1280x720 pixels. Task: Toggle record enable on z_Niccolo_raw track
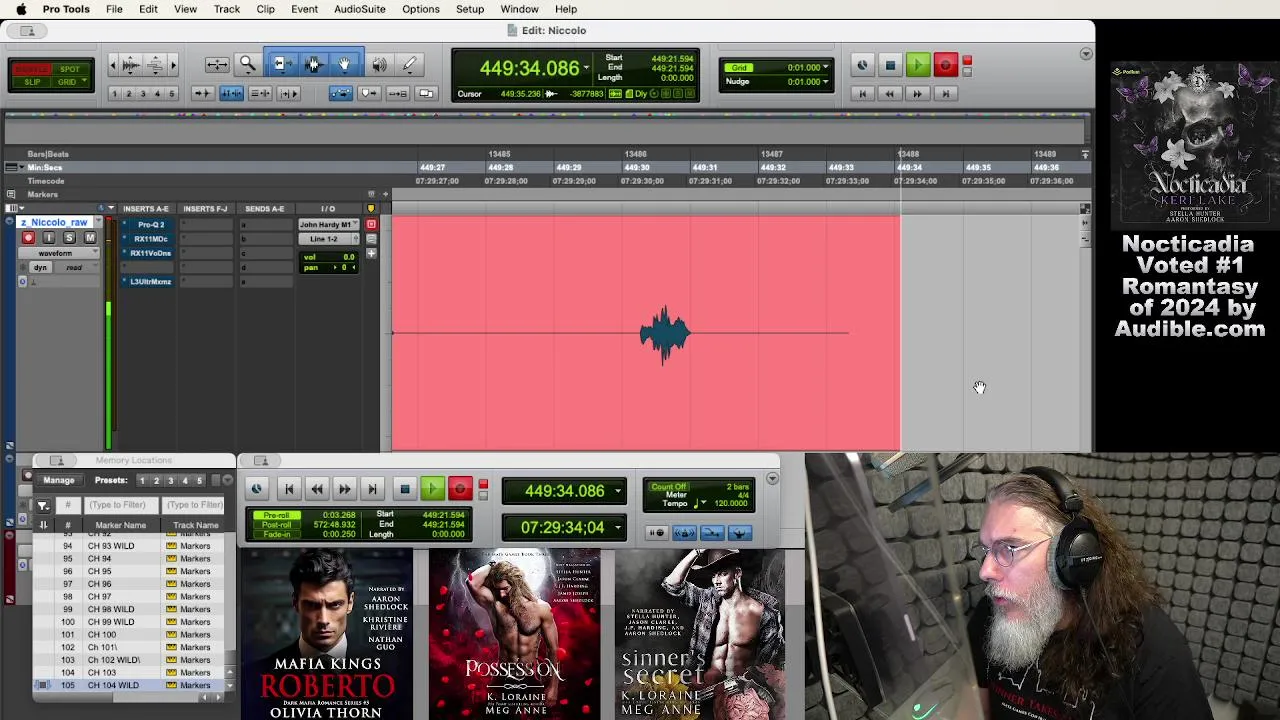(x=28, y=238)
